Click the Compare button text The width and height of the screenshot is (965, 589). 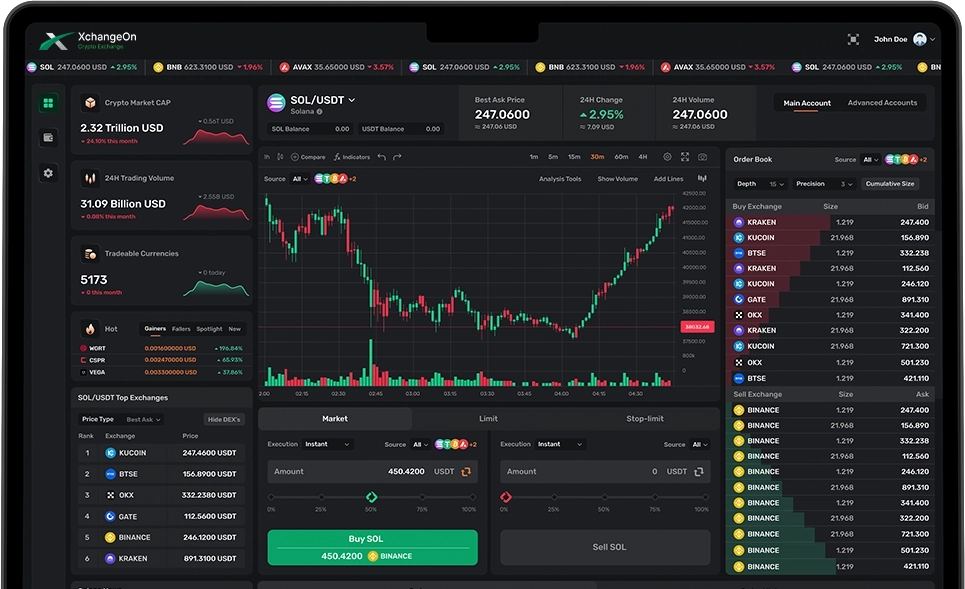pyautogui.click(x=313, y=157)
